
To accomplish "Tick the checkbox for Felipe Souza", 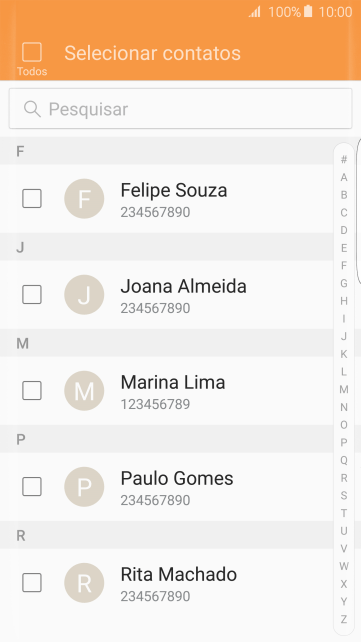I will (32, 199).
